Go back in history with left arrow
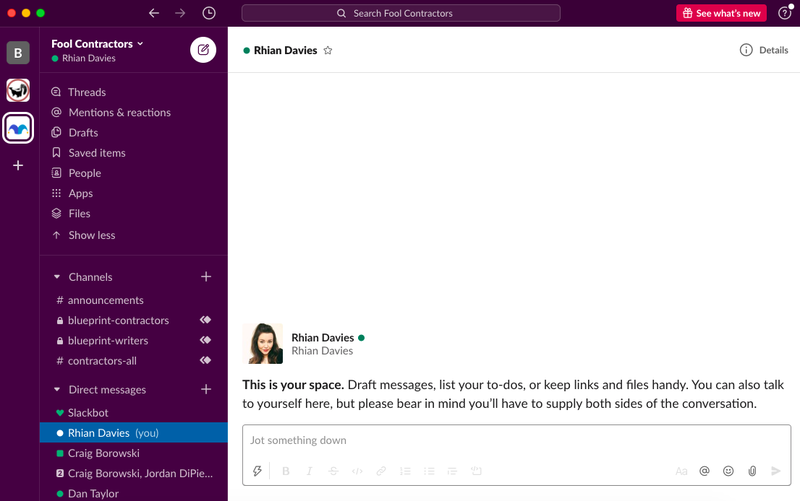 (x=154, y=13)
